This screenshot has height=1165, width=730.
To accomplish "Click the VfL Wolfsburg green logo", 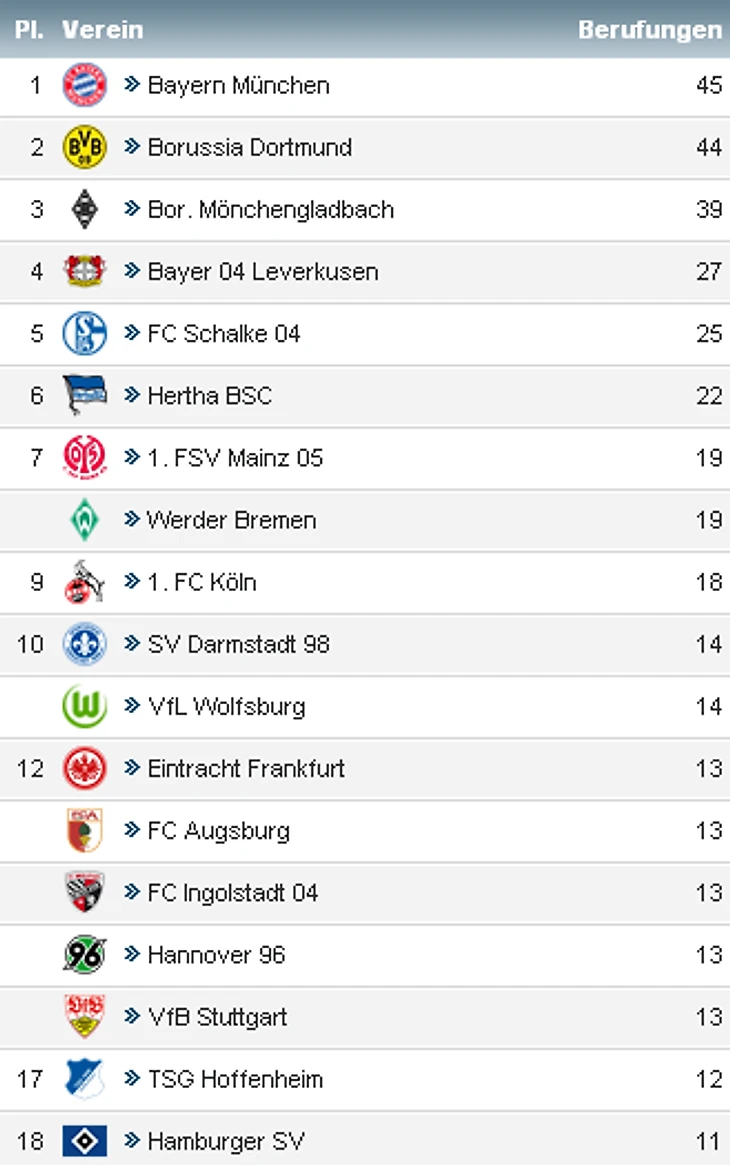I will [85, 706].
